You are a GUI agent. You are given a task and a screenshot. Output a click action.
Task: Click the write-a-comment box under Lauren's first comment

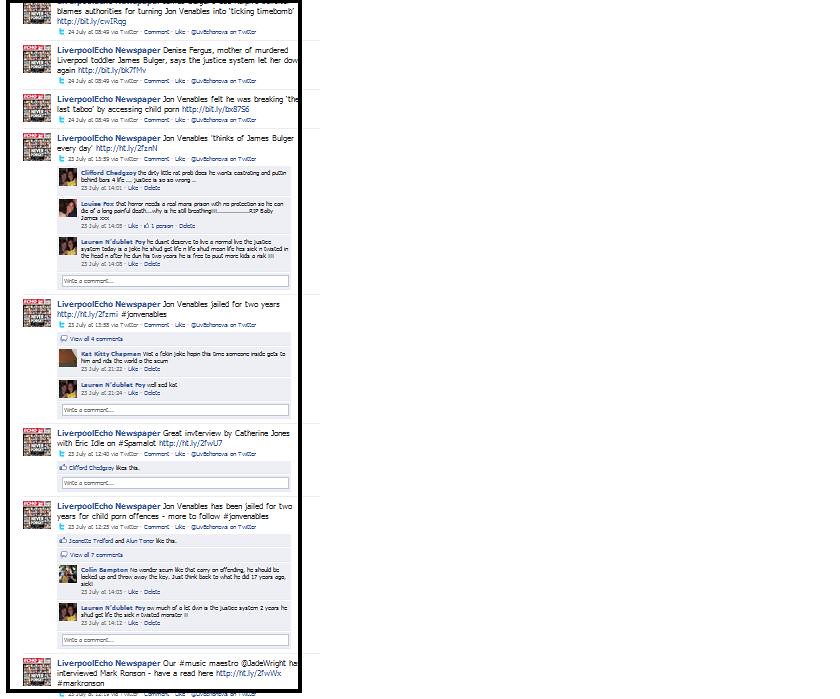coord(175,281)
